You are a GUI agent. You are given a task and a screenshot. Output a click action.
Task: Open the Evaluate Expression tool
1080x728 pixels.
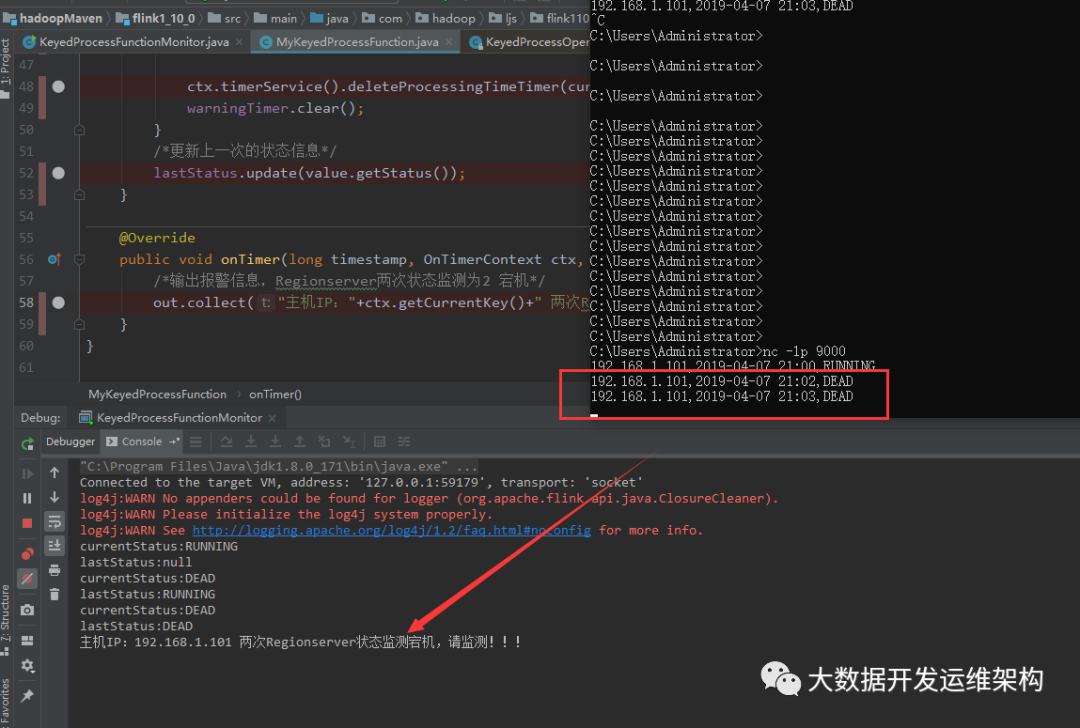pos(380,441)
